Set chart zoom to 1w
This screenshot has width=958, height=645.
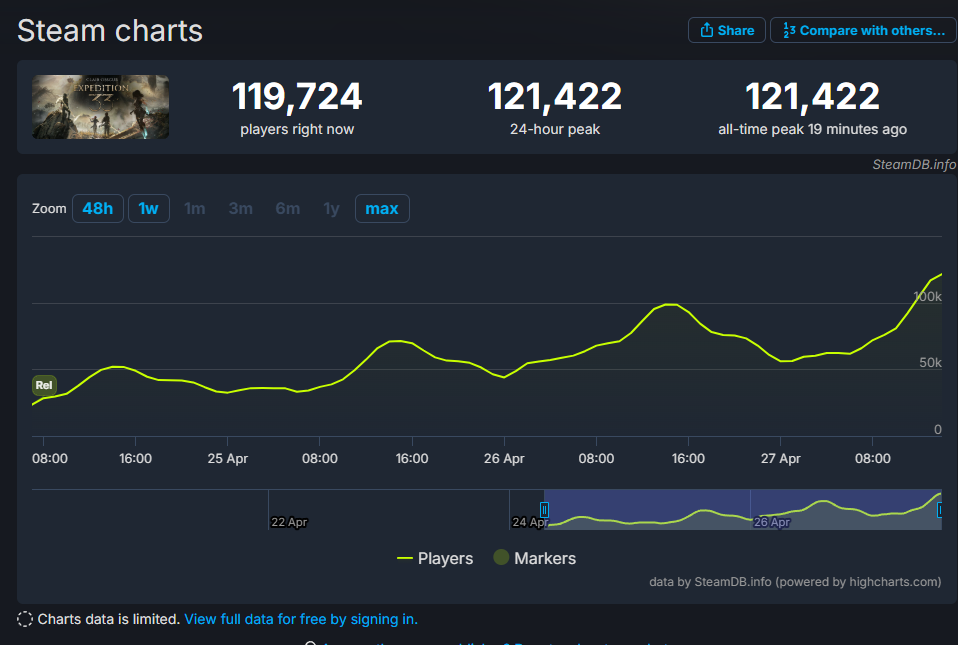click(148, 208)
